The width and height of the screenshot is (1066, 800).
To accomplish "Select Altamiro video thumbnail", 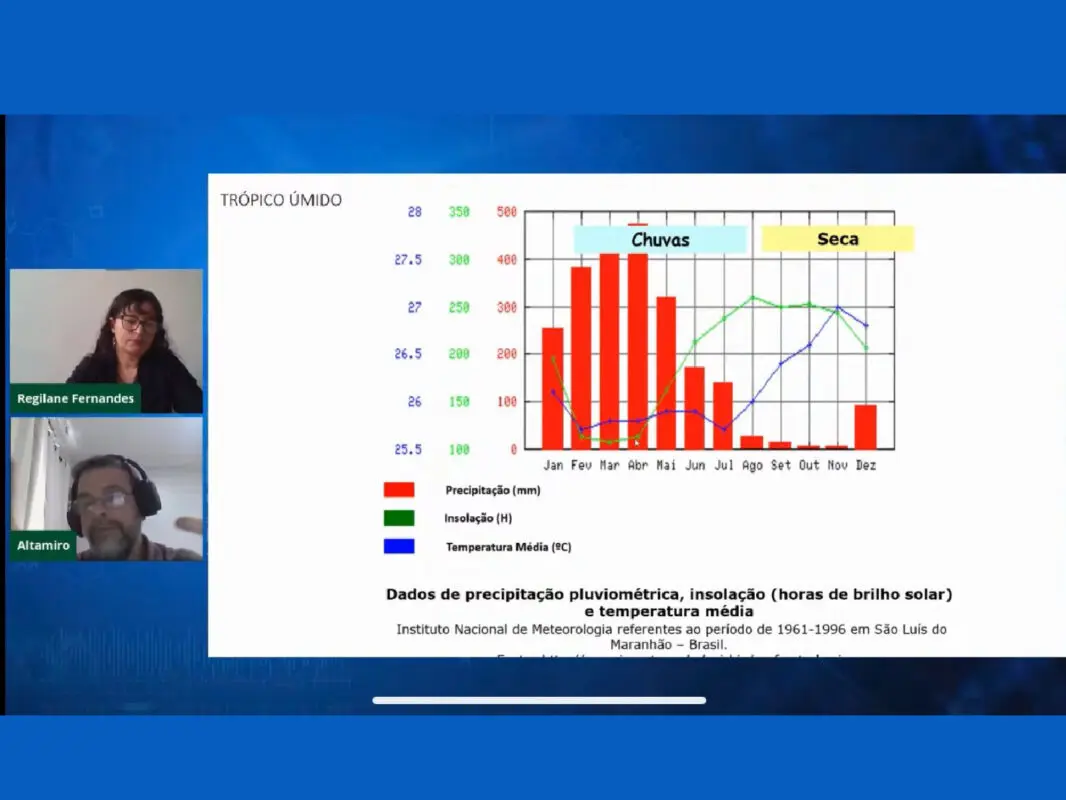I will click(x=106, y=489).
